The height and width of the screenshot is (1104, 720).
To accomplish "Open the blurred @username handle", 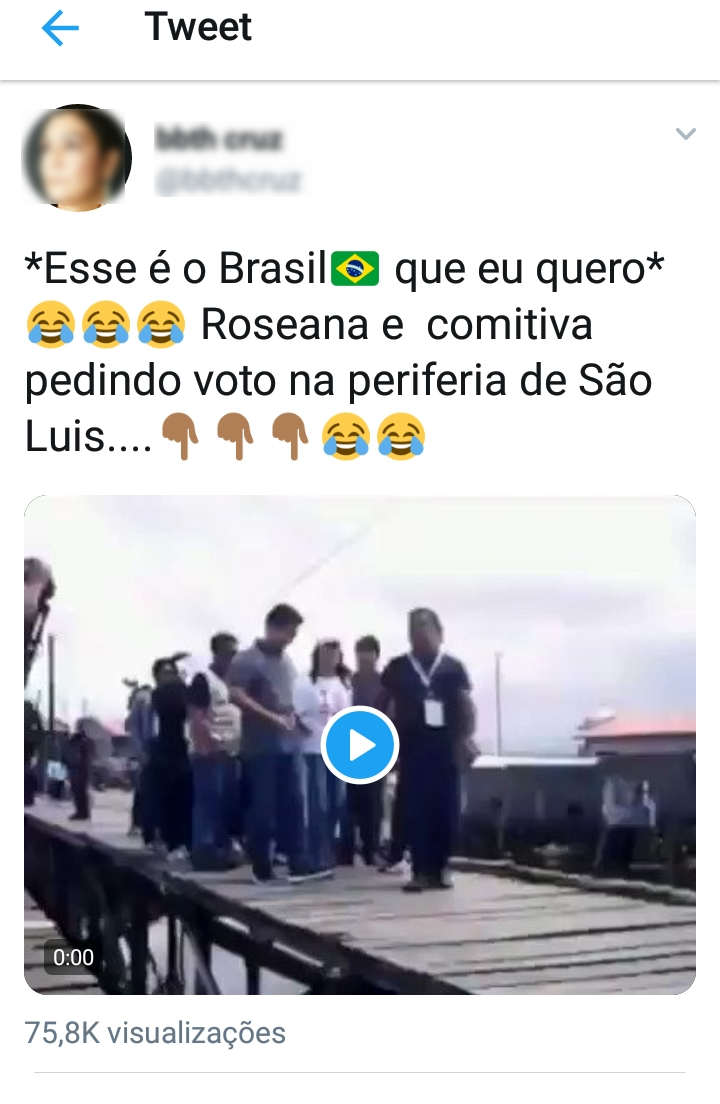I will pos(227,181).
